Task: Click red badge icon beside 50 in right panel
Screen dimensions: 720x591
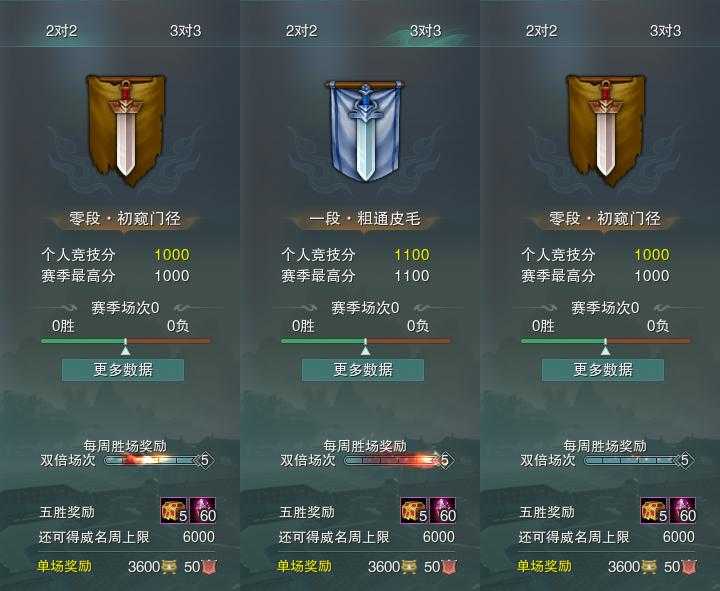Action: [x=689, y=567]
